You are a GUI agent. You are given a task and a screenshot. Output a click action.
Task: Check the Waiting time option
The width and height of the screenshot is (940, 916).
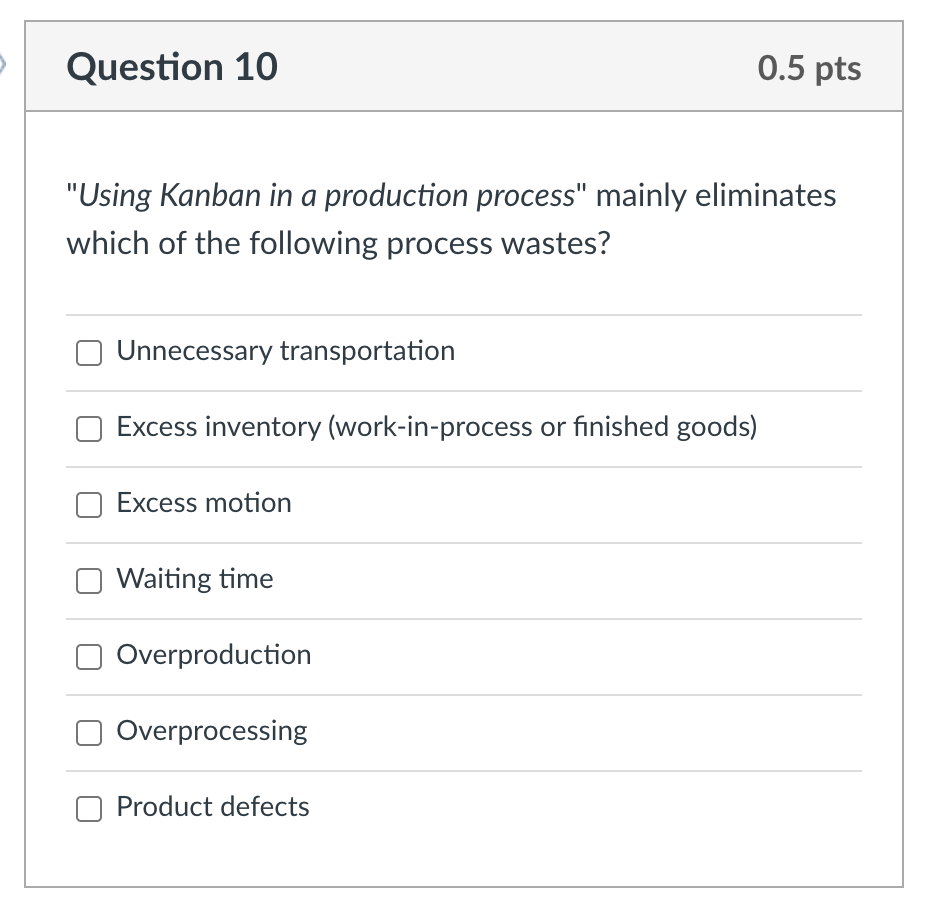click(88, 580)
